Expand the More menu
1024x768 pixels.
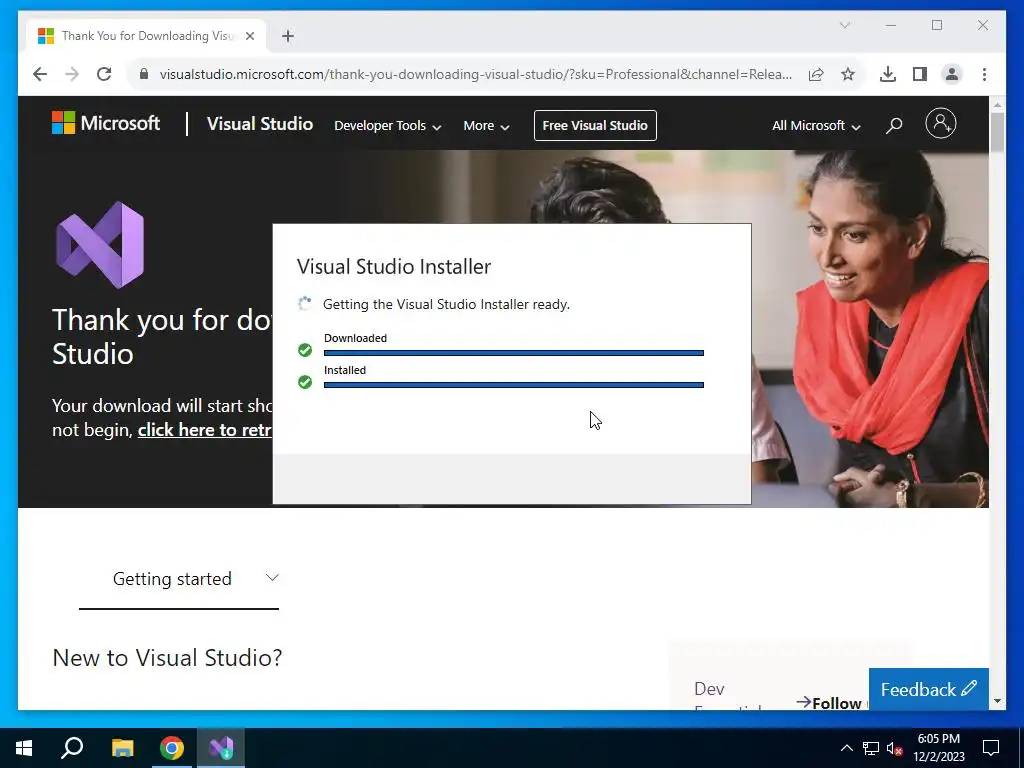486,125
